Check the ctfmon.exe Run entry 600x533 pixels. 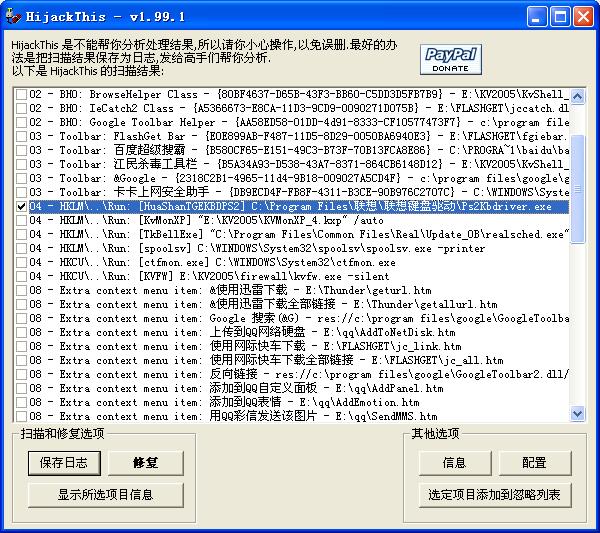pyautogui.click(x=21, y=262)
